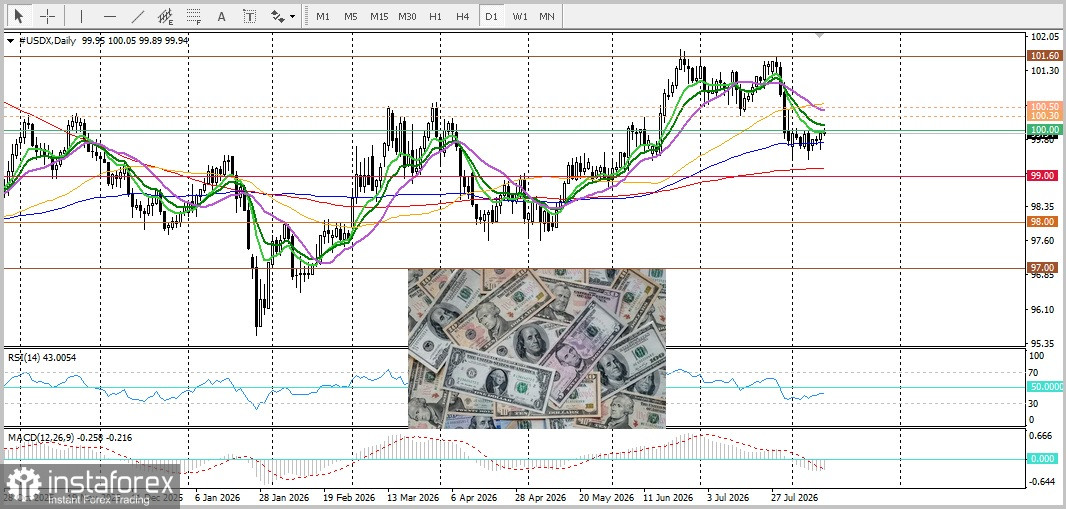
Task: Toggle the D1 daily timeframe button
Action: (x=491, y=16)
